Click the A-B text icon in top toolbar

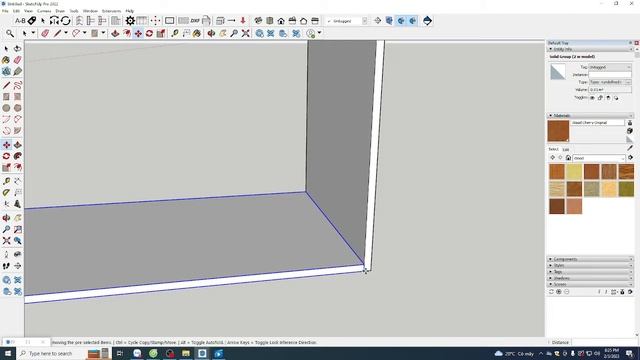pos(20,20)
